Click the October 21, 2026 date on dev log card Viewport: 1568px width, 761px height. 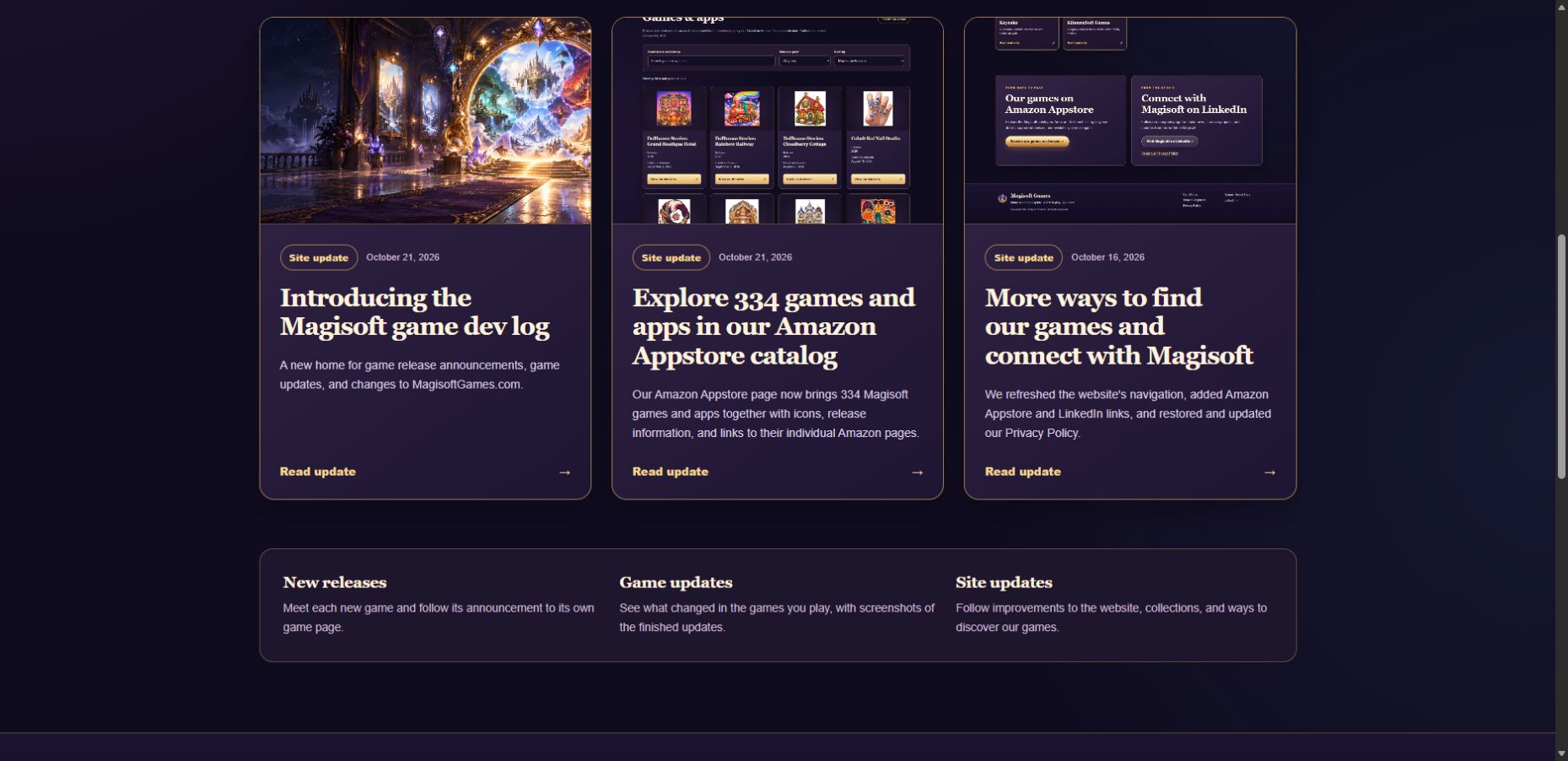402,257
